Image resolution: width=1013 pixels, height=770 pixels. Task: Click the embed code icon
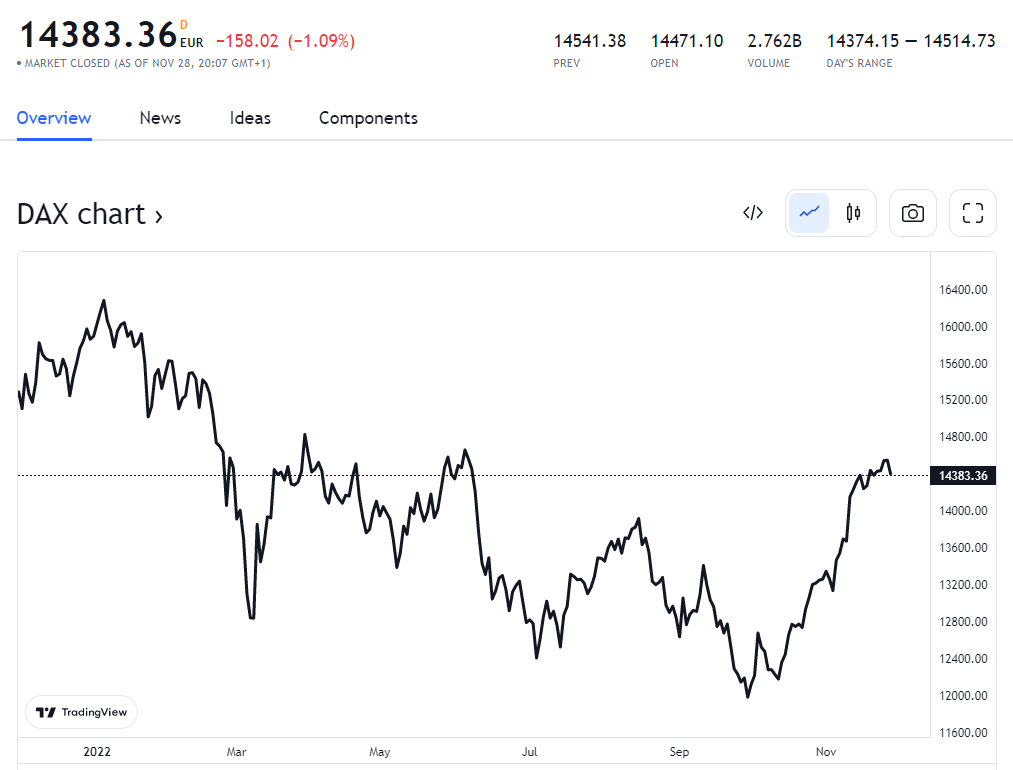click(753, 213)
